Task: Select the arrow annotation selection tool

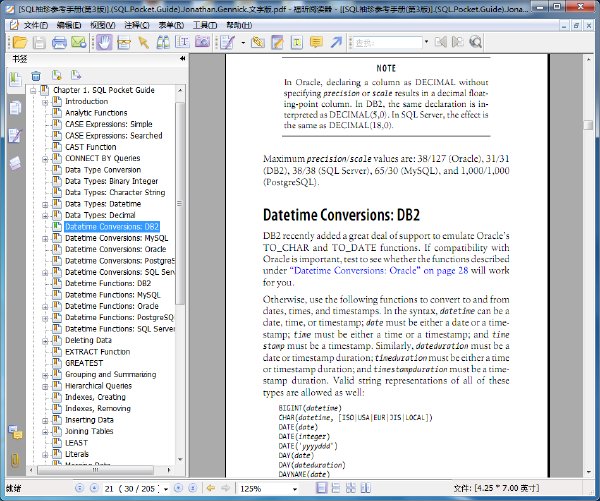Action: [x=143, y=42]
